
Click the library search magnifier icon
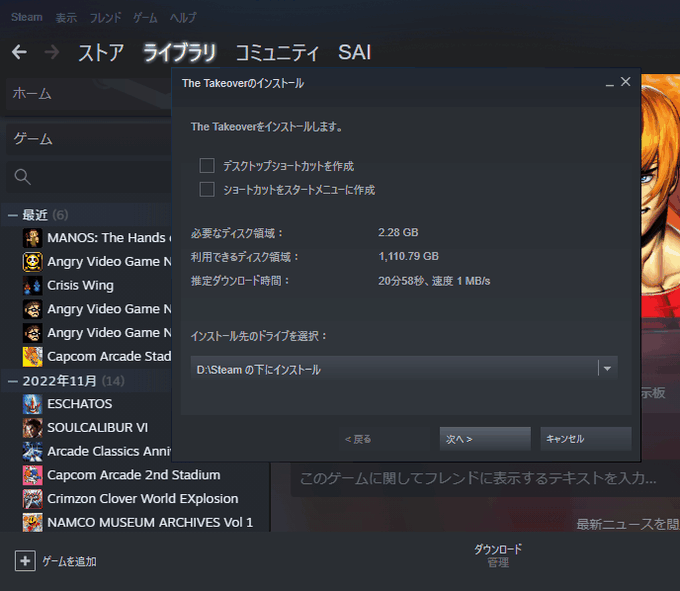pos(23,177)
